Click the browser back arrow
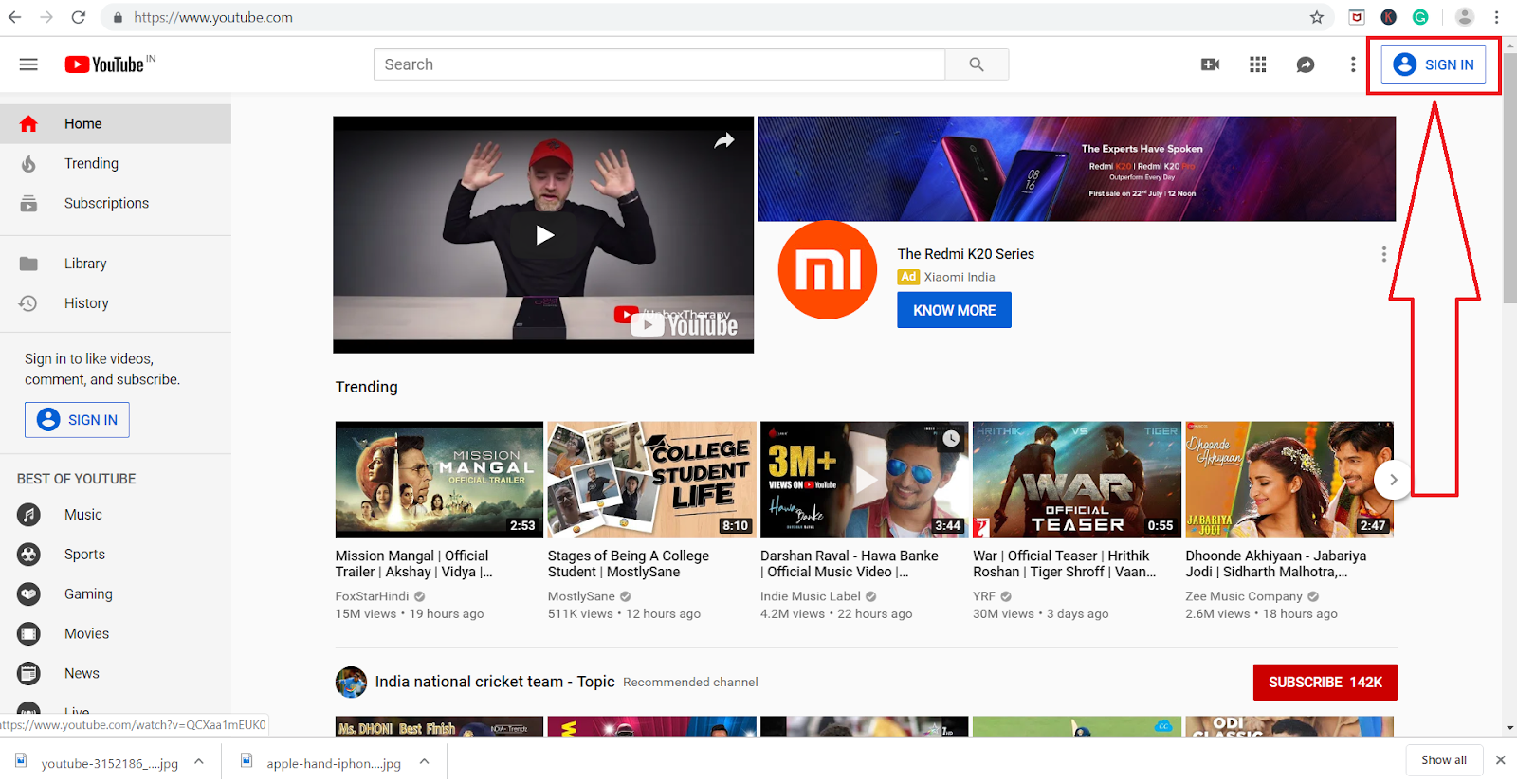The height and width of the screenshot is (784, 1517). [15, 17]
